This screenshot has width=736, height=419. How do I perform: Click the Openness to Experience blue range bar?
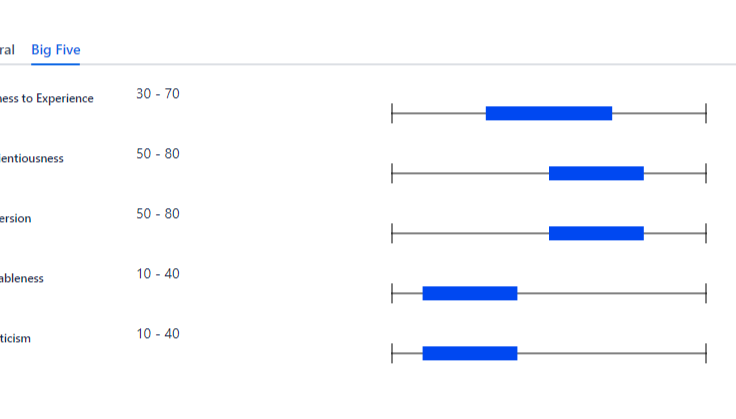click(x=548, y=113)
